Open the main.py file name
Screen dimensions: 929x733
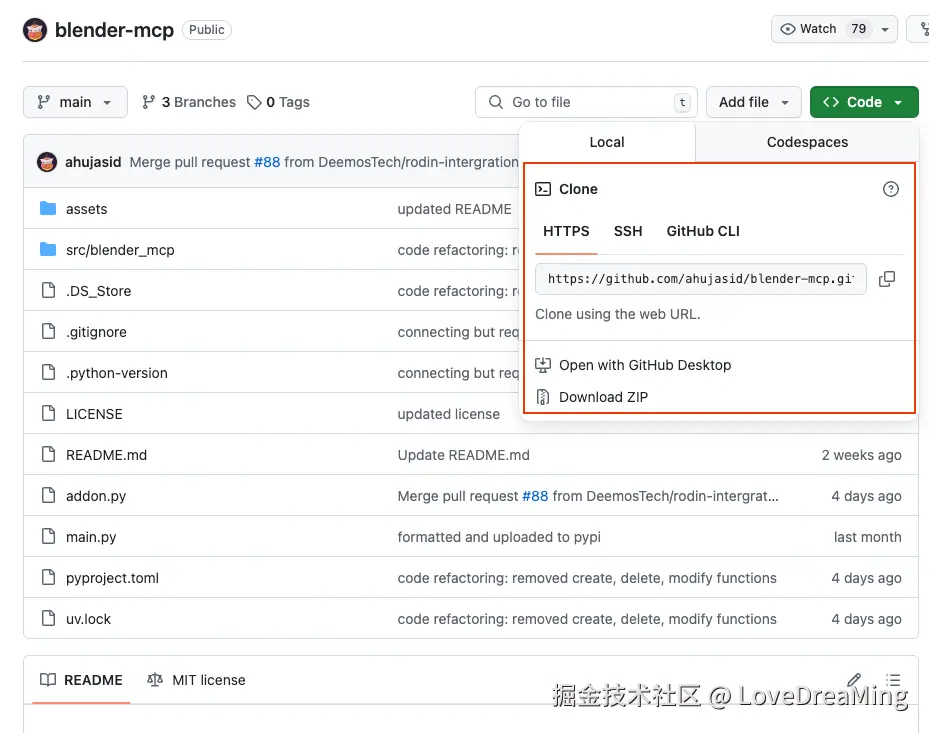tap(91, 537)
